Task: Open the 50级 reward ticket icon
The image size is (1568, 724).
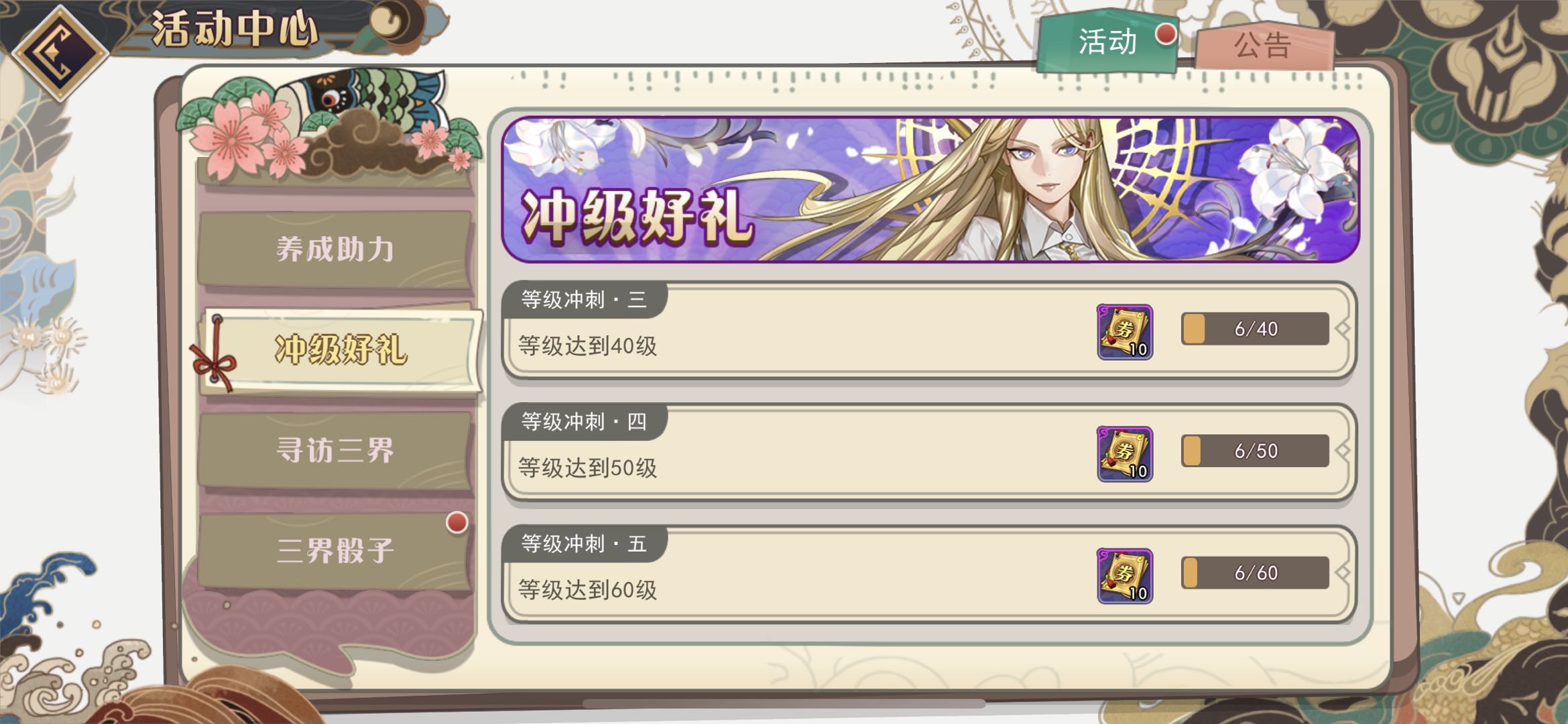Action: (1124, 454)
